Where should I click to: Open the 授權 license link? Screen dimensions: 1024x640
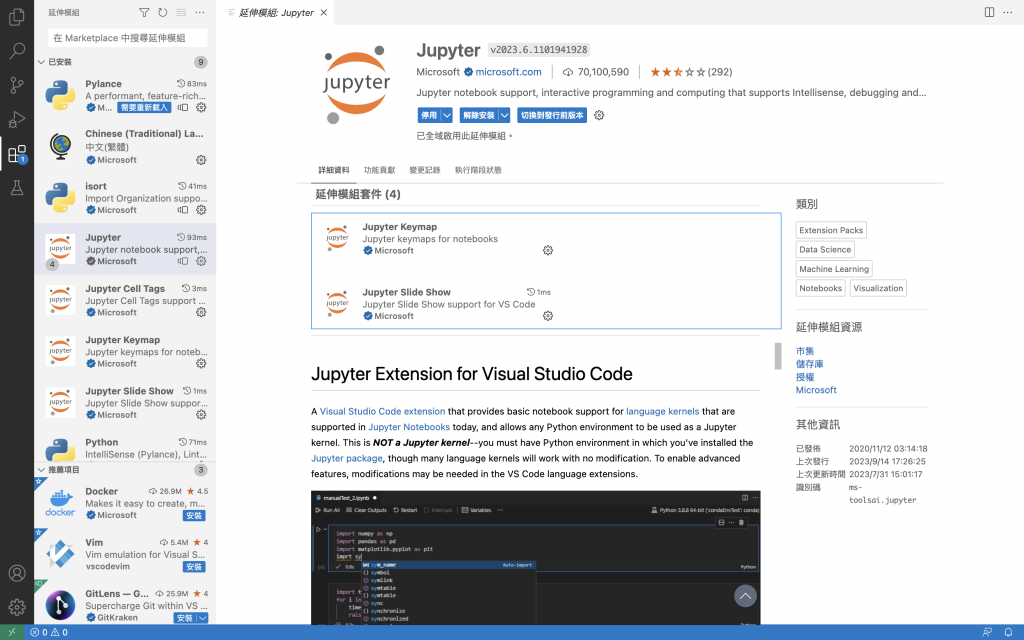click(x=805, y=377)
